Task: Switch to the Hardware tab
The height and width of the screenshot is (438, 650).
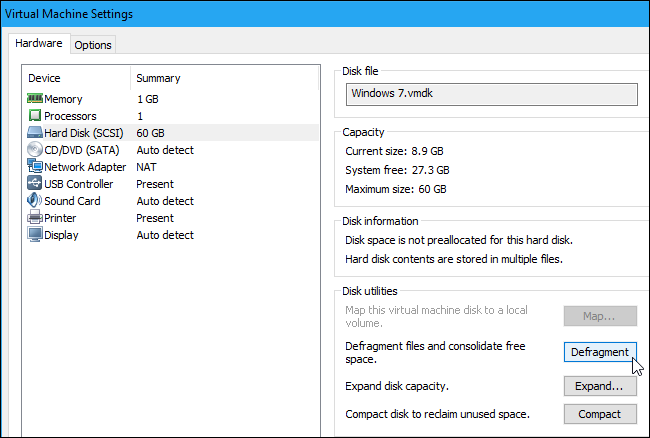Action: click(x=39, y=44)
